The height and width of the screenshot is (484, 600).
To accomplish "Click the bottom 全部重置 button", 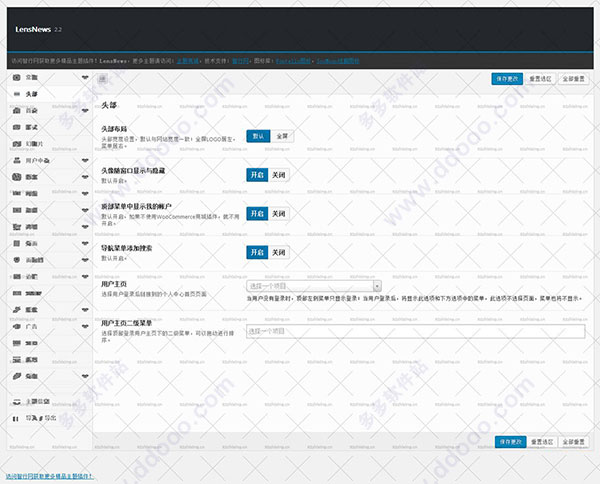I will pyautogui.click(x=573, y=442).
